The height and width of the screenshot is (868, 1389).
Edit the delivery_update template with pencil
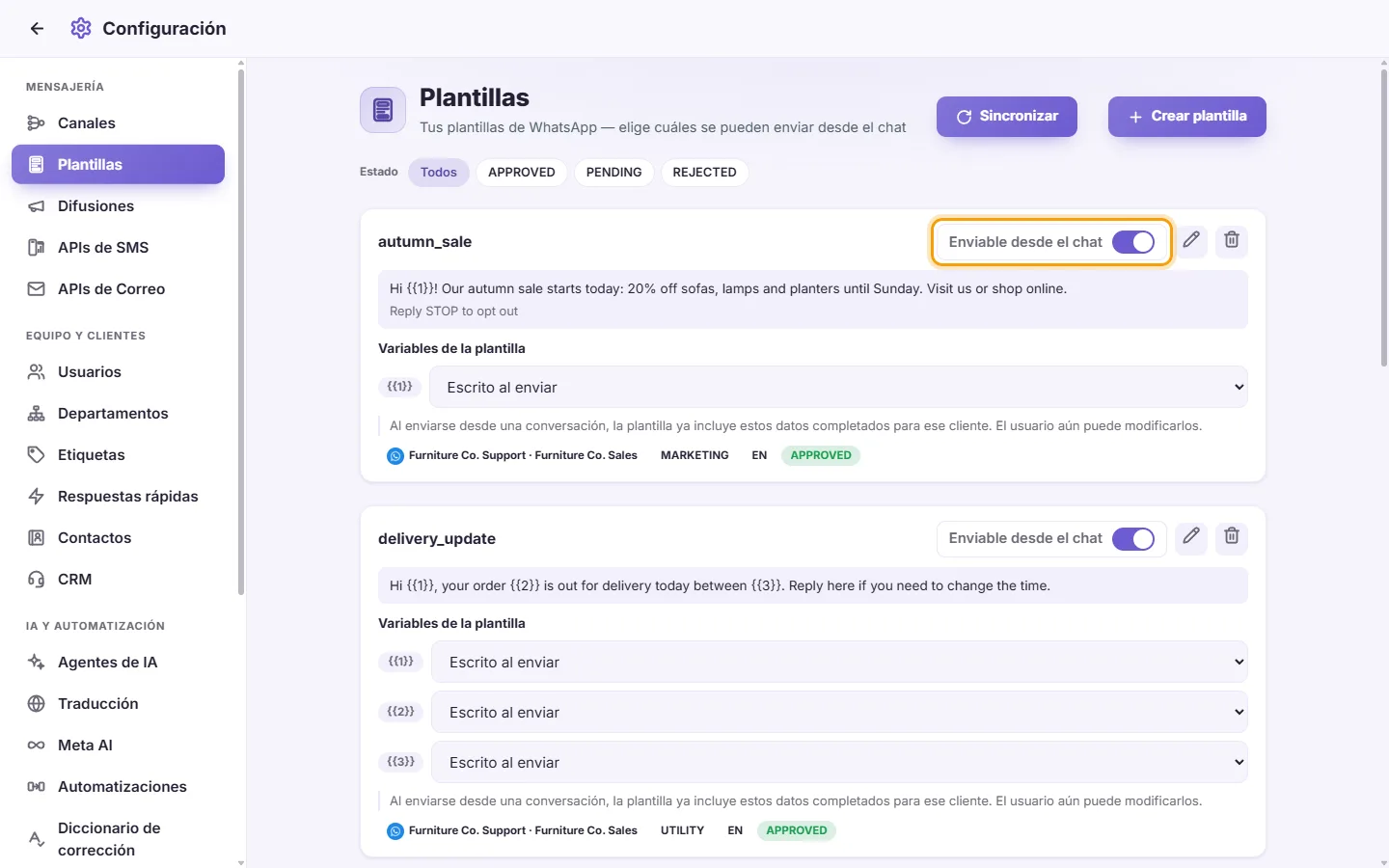pos(1191,536)
